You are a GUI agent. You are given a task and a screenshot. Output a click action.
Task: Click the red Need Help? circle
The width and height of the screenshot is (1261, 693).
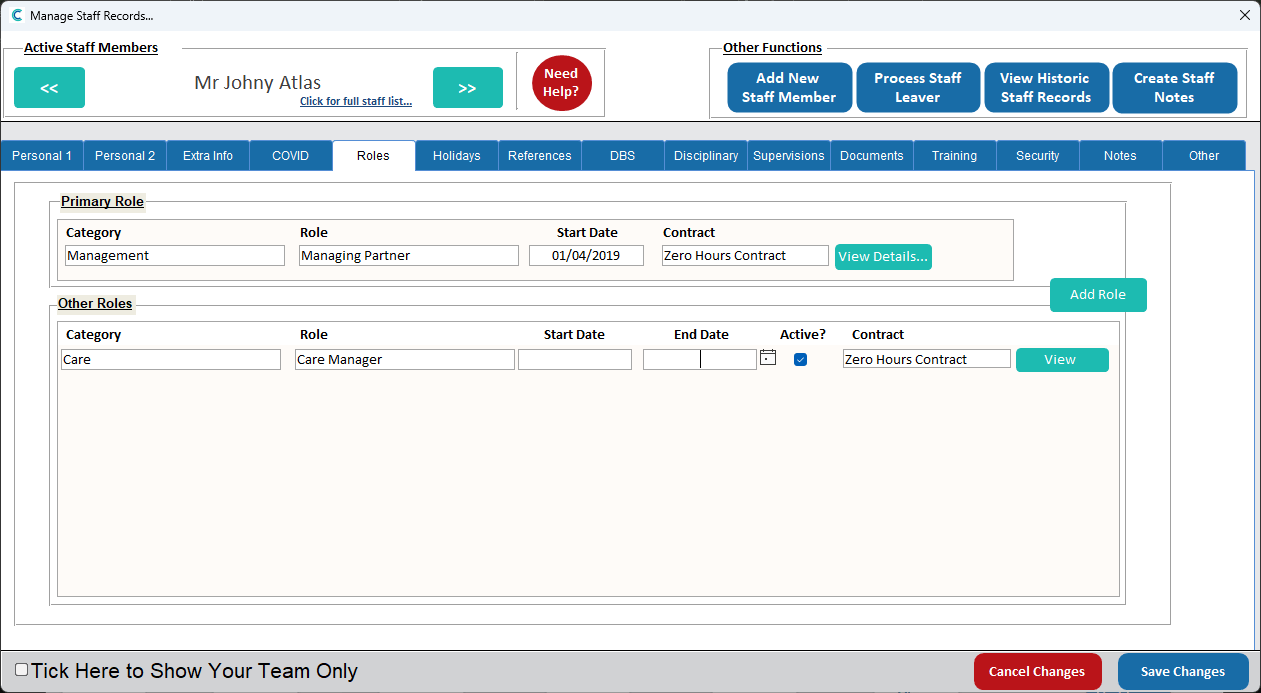[561, 83]
